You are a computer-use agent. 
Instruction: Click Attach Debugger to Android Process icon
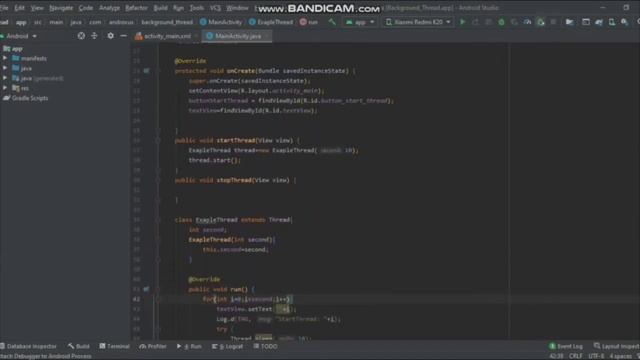[x=540, y=22]
